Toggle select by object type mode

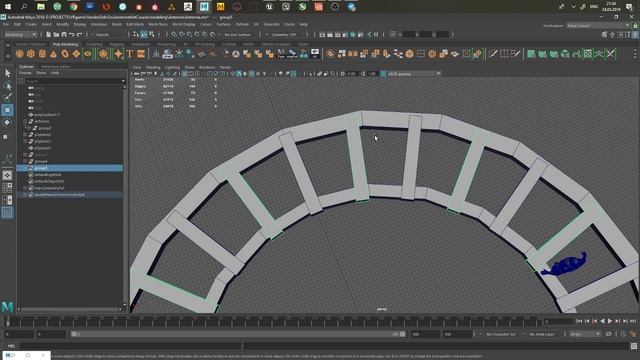coord(144,35)
